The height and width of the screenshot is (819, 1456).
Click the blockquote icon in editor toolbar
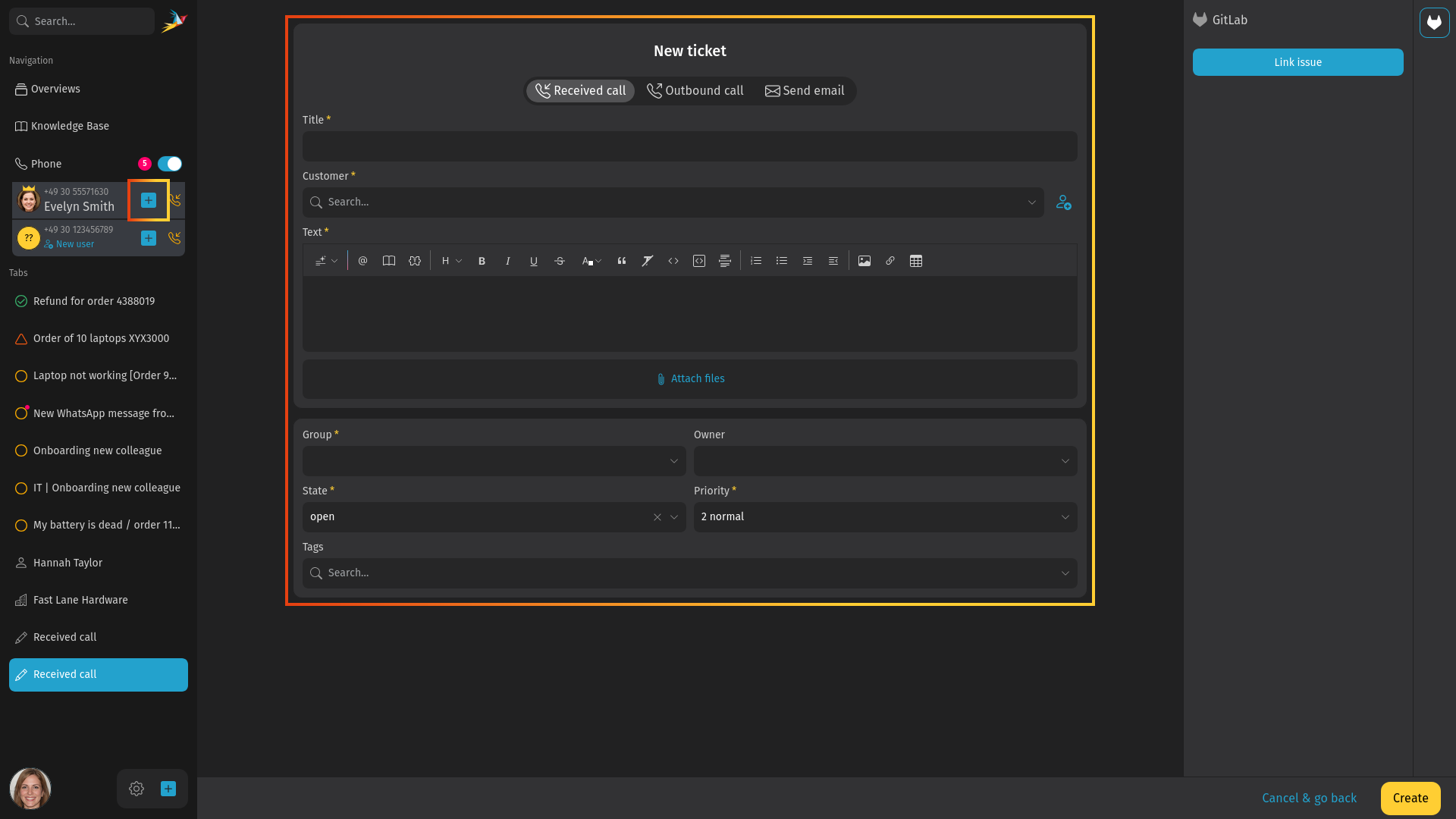coord(622,261)
